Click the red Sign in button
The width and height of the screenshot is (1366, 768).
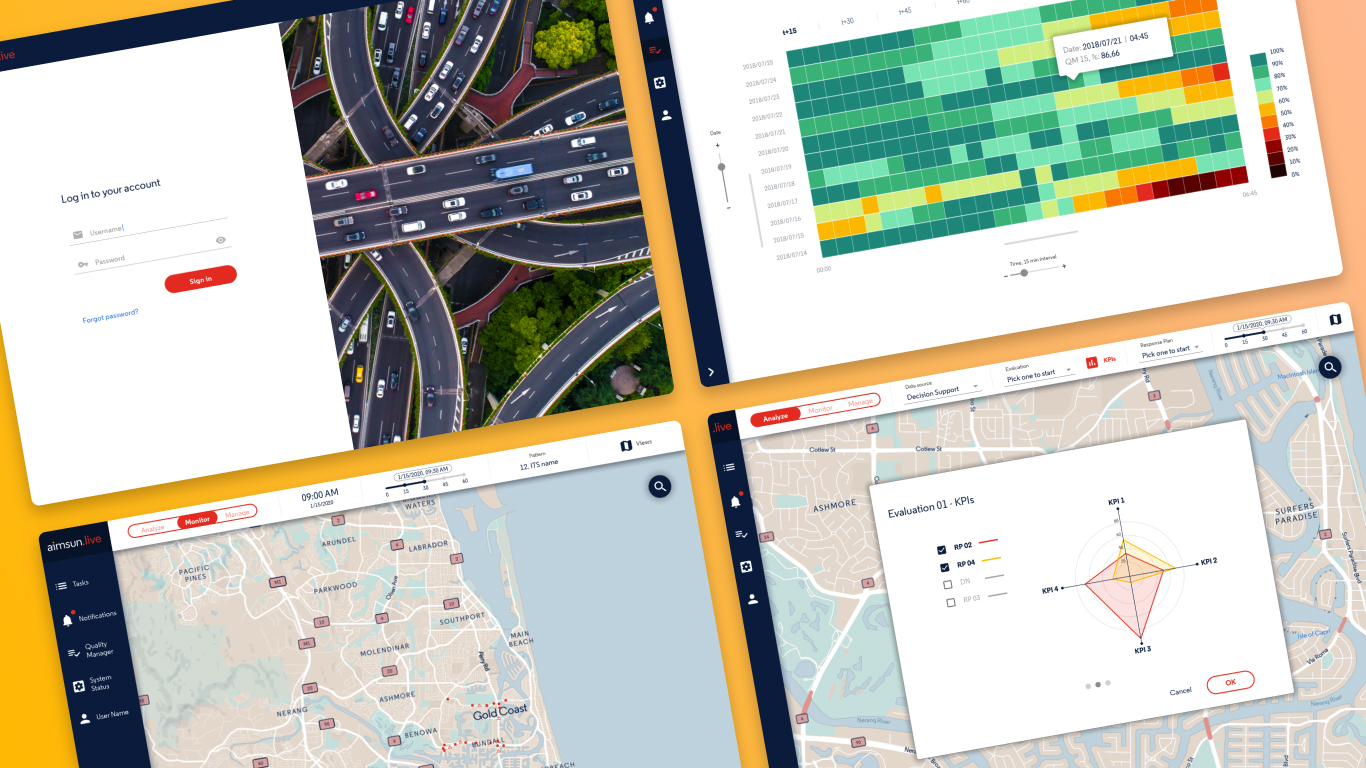tap(201, 279)
